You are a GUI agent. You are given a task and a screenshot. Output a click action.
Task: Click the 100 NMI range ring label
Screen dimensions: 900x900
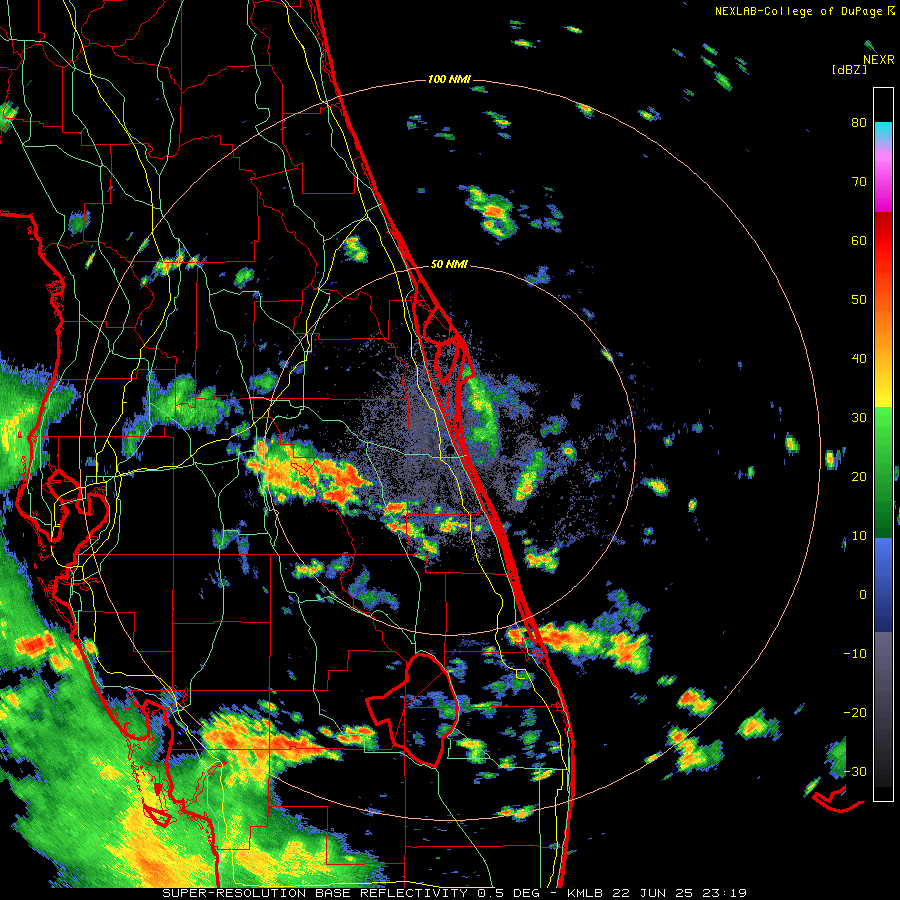(449, 79)
